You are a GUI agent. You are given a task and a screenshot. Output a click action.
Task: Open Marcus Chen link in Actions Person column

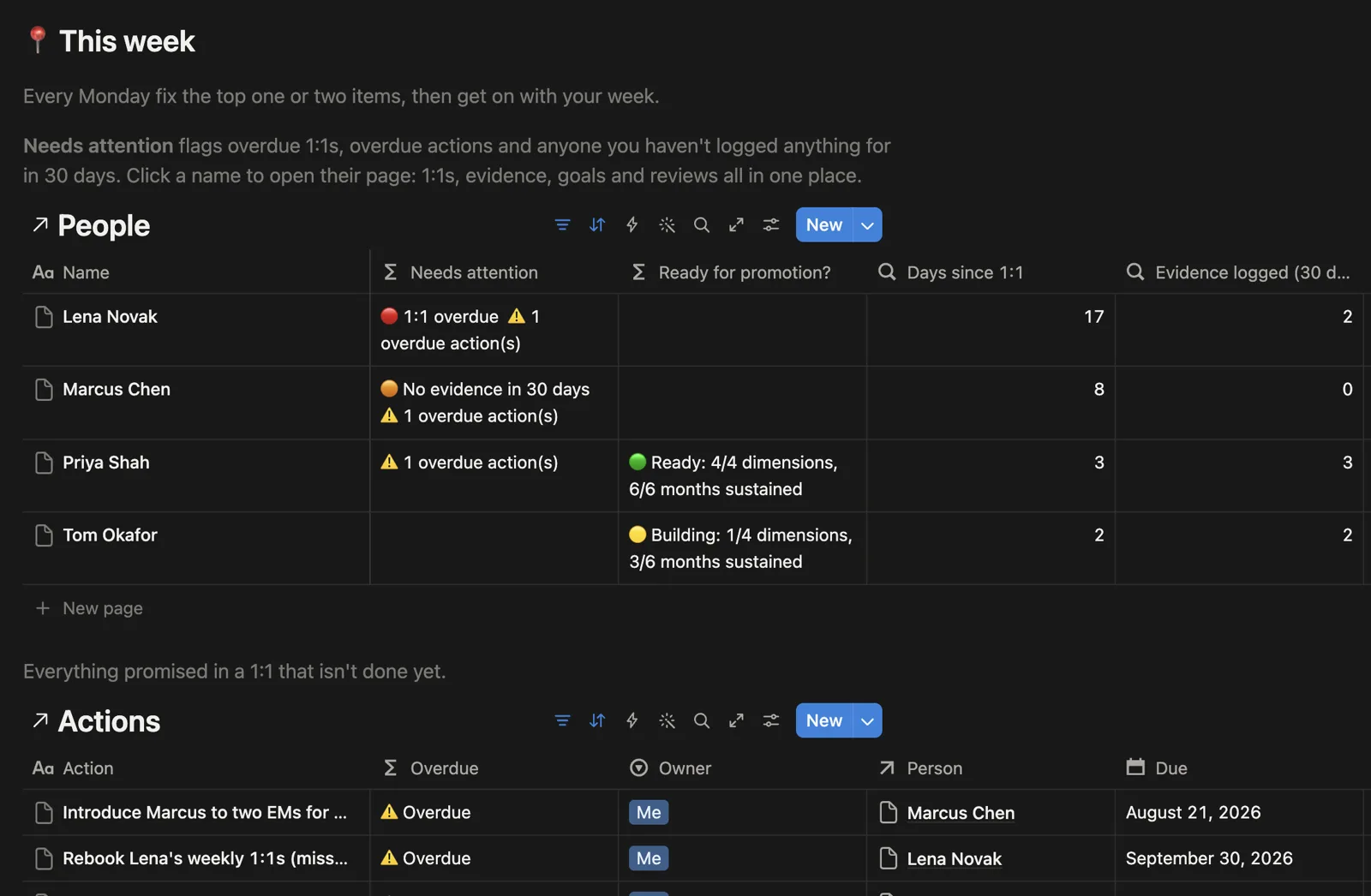click(961, 813)
